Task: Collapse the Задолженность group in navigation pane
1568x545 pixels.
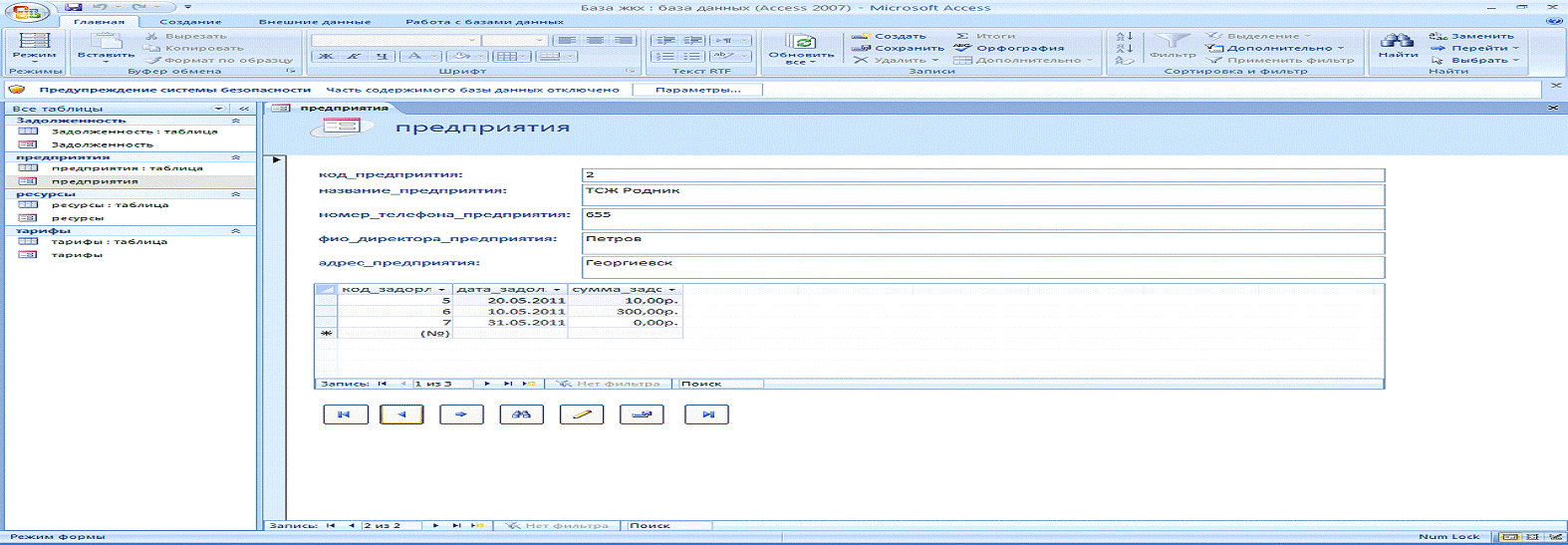Action: (x=236, y=121)
